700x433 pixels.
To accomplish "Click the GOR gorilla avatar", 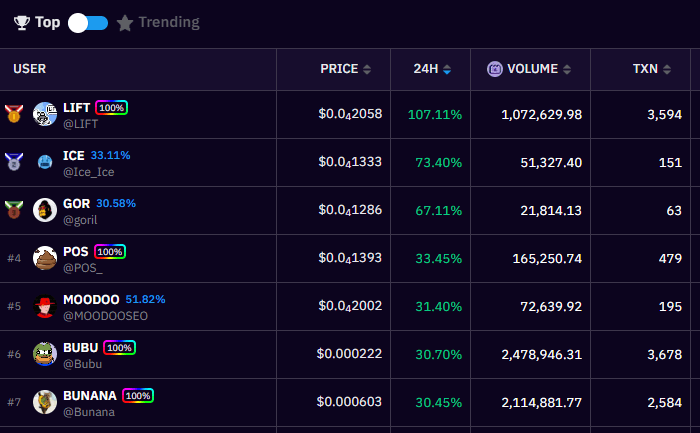I will [x=45, y=210].
